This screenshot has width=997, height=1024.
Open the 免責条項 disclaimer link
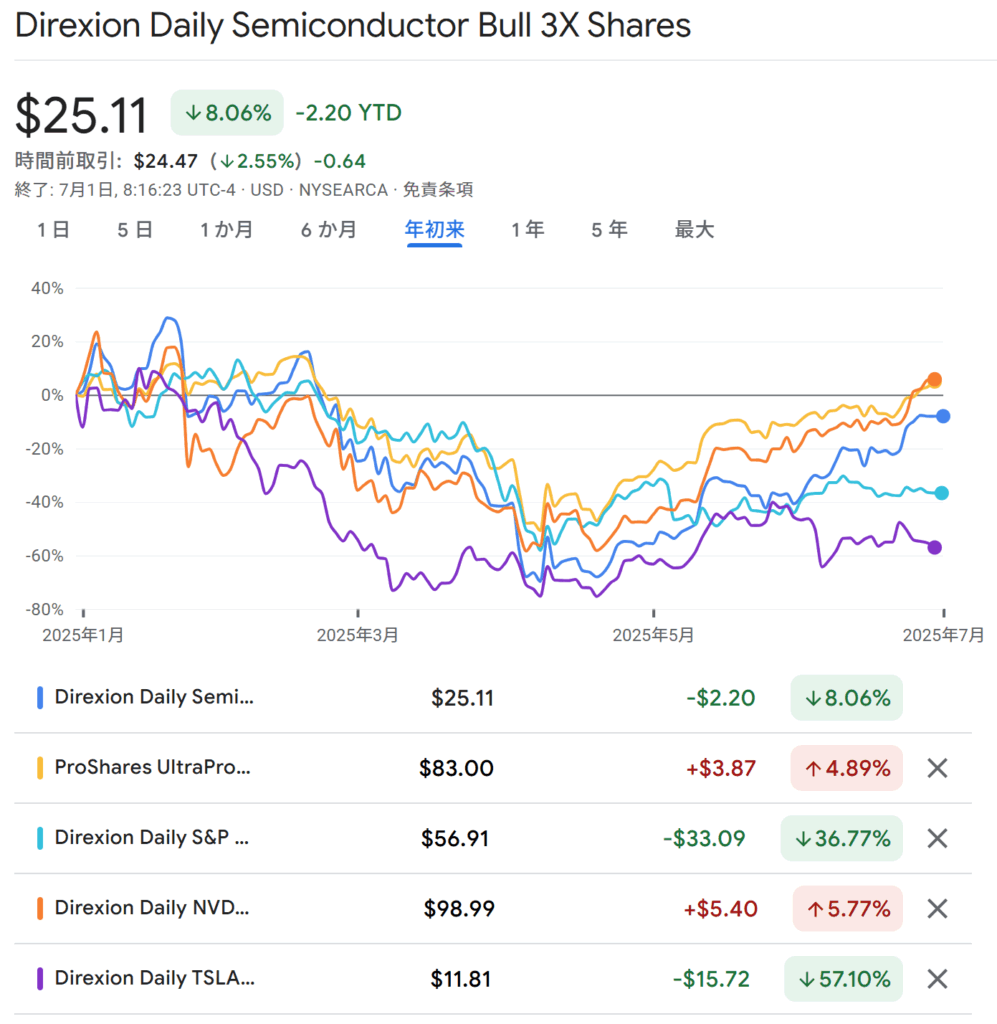click(438, 190)
